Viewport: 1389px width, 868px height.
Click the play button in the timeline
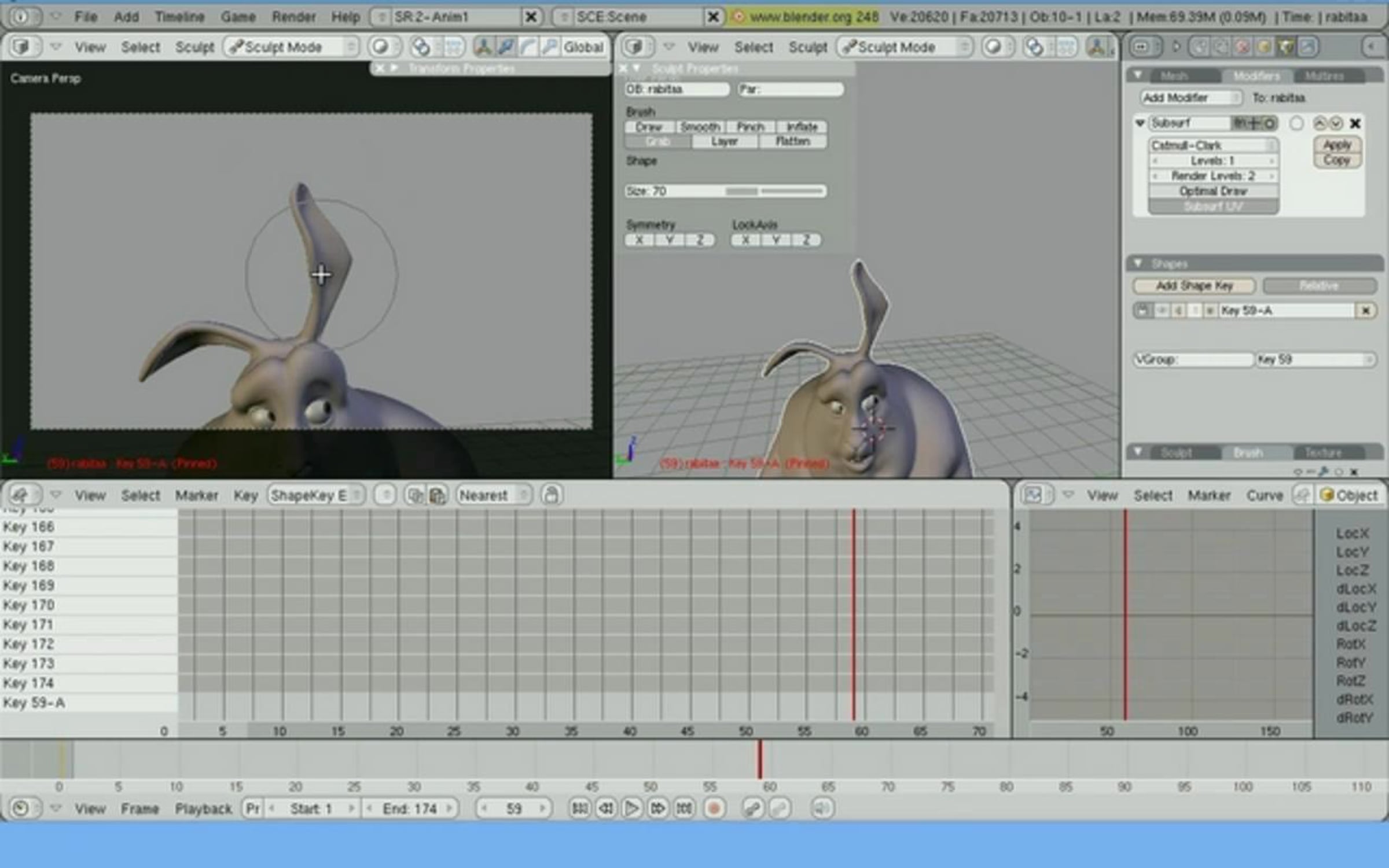click(x=631, y=808)
